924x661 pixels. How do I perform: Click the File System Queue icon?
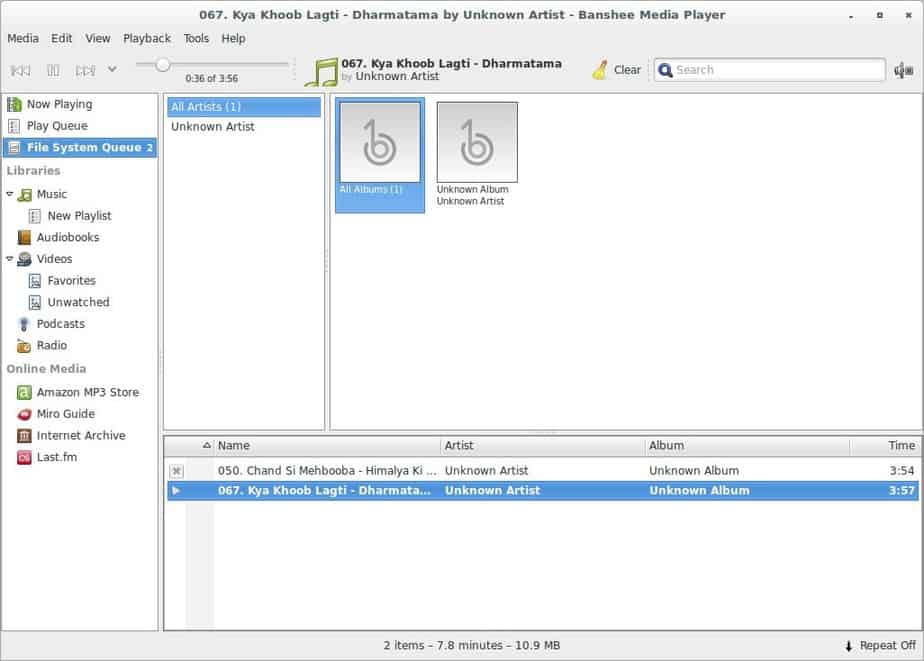pyautogui.click(x=14, y=147)
